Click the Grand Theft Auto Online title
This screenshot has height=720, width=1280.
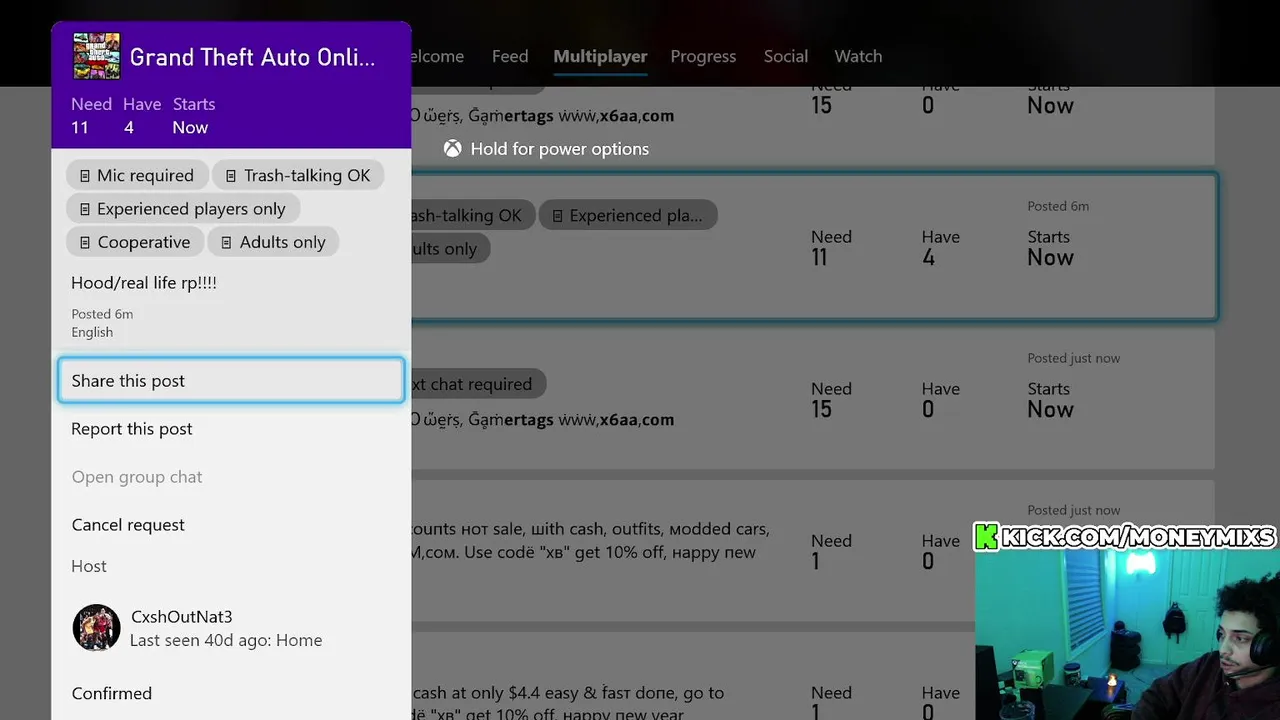coord(253,57)
